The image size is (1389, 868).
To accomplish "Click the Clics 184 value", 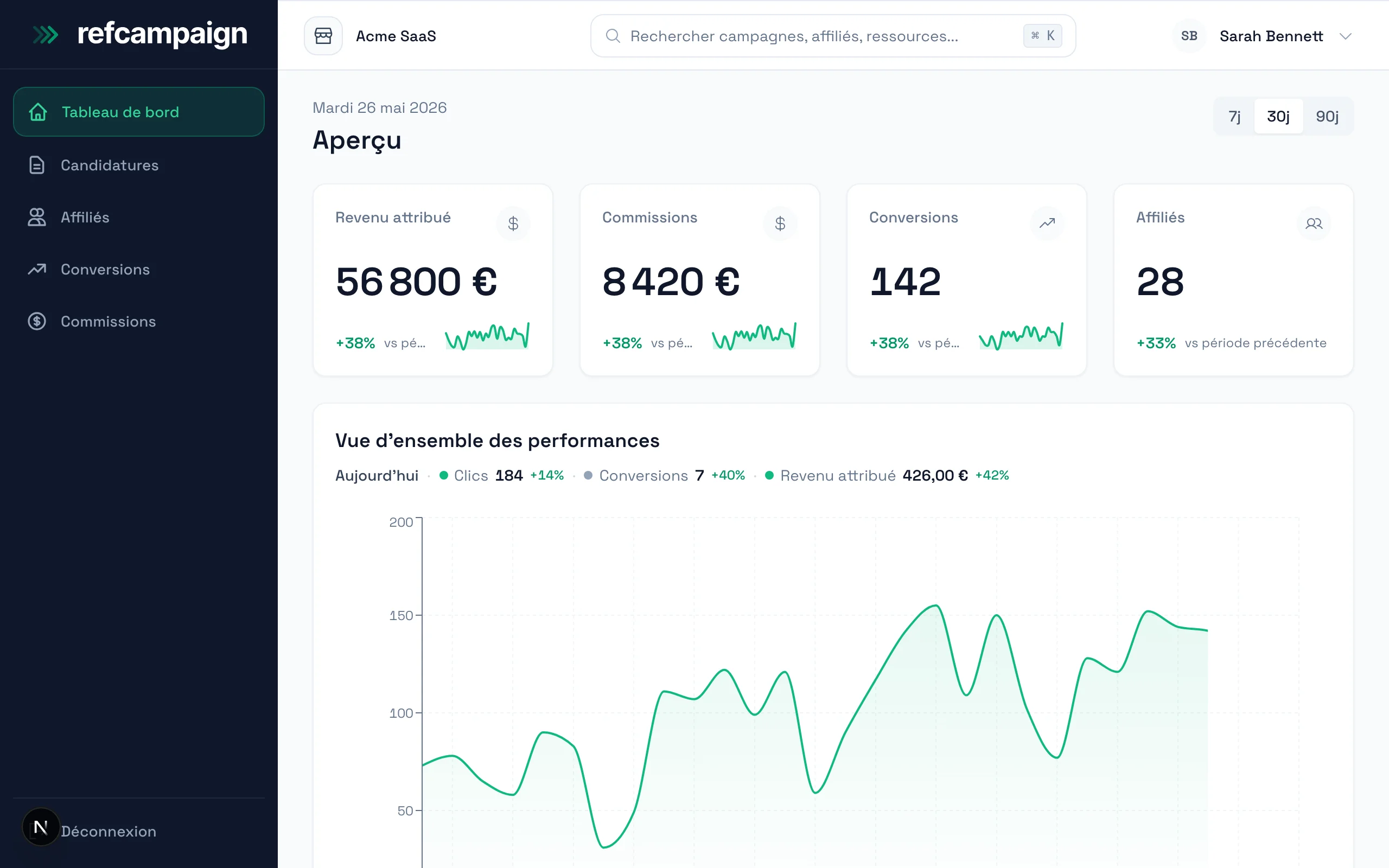I will [509, 475].
